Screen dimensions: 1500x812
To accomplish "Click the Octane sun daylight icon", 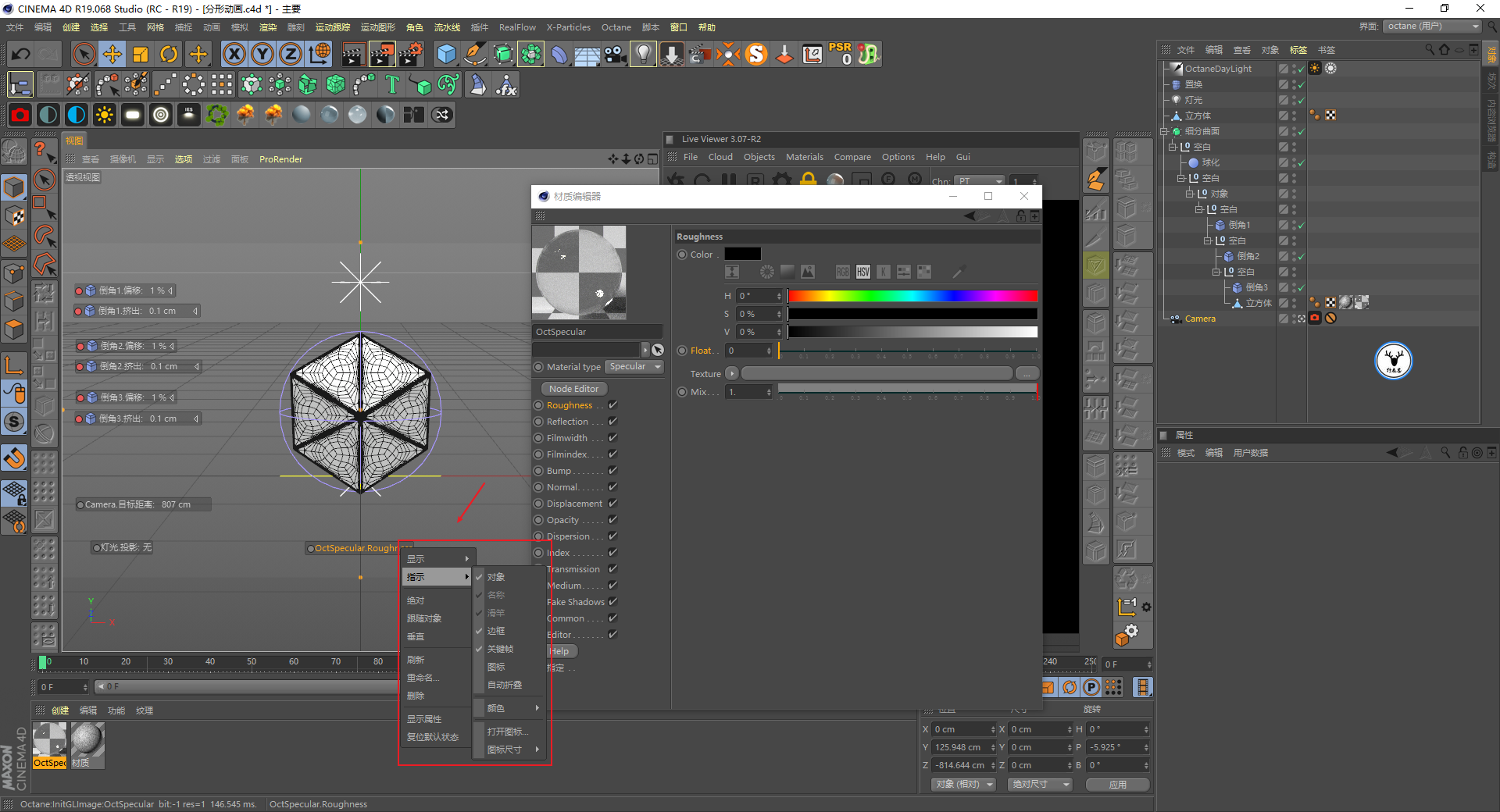I will coord(104,115).
